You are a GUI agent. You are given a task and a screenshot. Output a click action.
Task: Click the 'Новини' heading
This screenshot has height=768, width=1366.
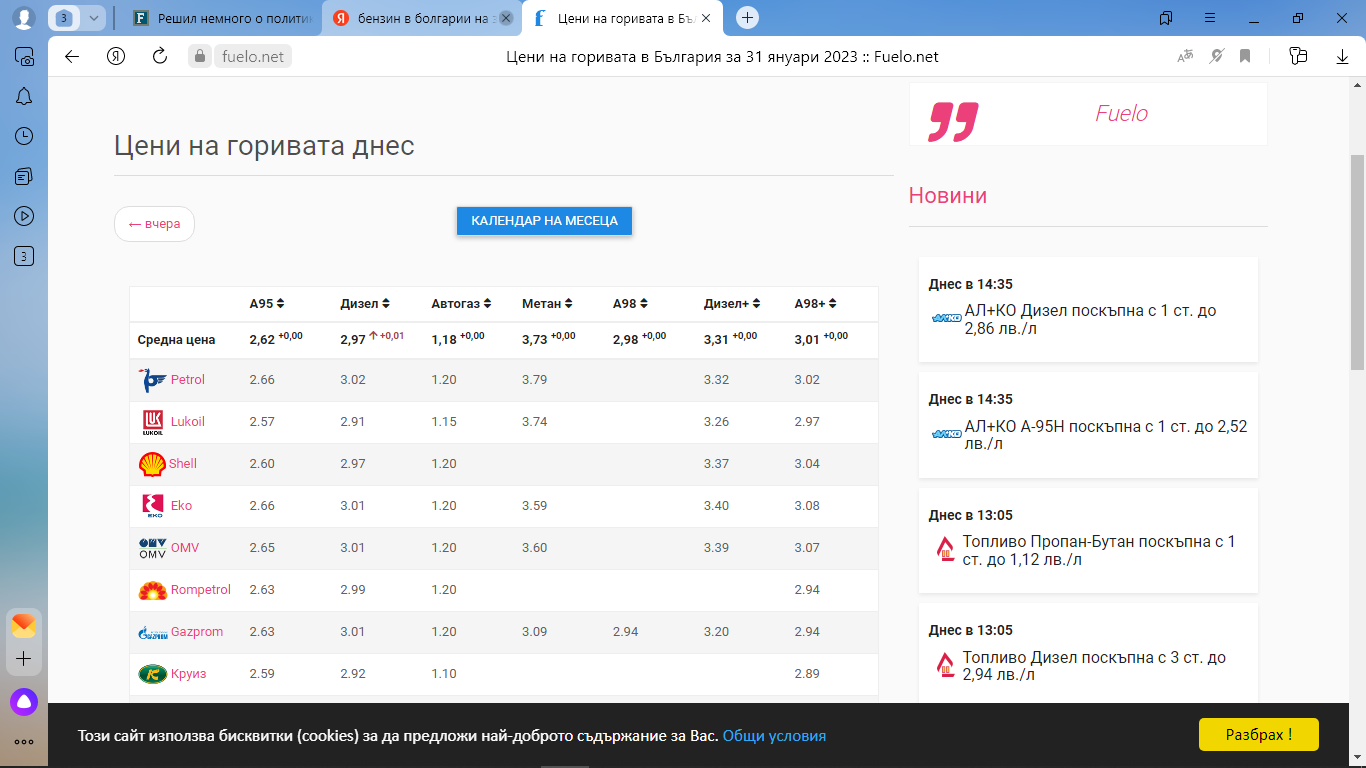(x=948, y=196)
